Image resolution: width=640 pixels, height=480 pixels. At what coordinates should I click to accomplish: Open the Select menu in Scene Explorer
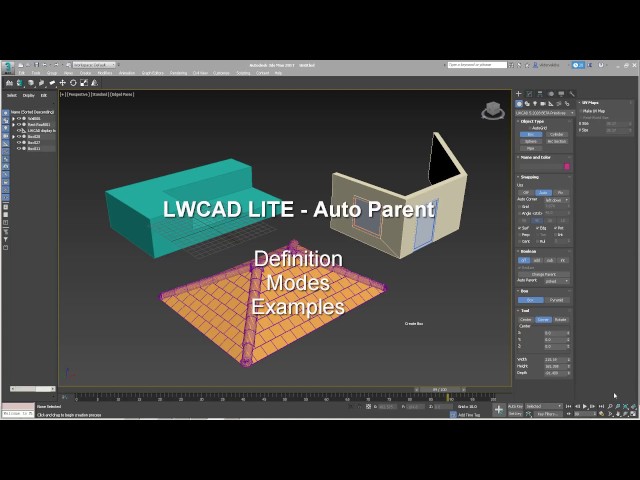pos(12,96)
